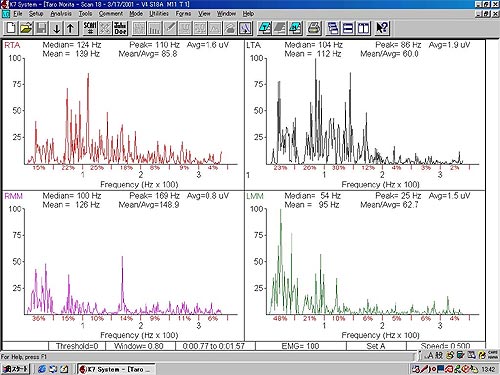Tile windows horizontally via toolbar icon
This screenshot has width=500, height=375.
[348, 28]
